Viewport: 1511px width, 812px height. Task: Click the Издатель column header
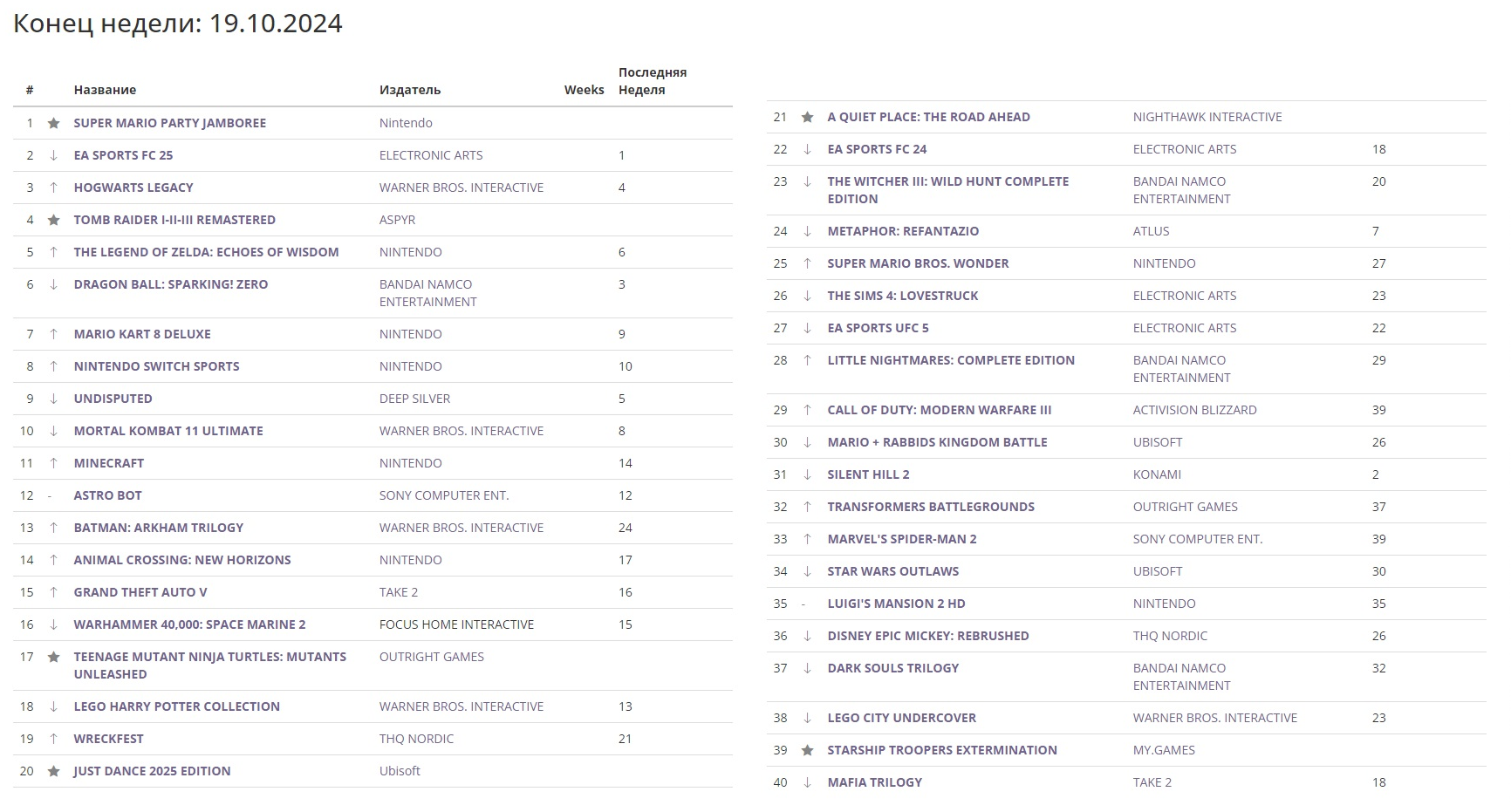click(x=410, y=90)
